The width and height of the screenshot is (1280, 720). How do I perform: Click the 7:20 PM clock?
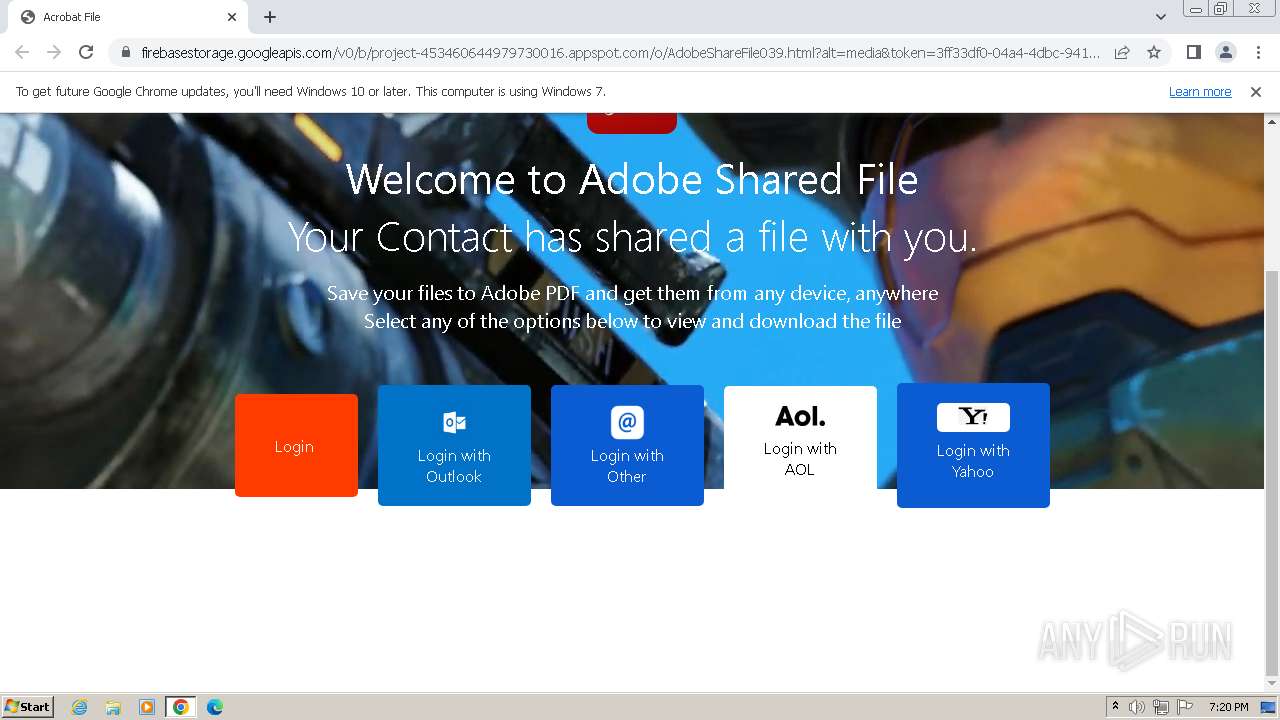[x=1229, y=707]
